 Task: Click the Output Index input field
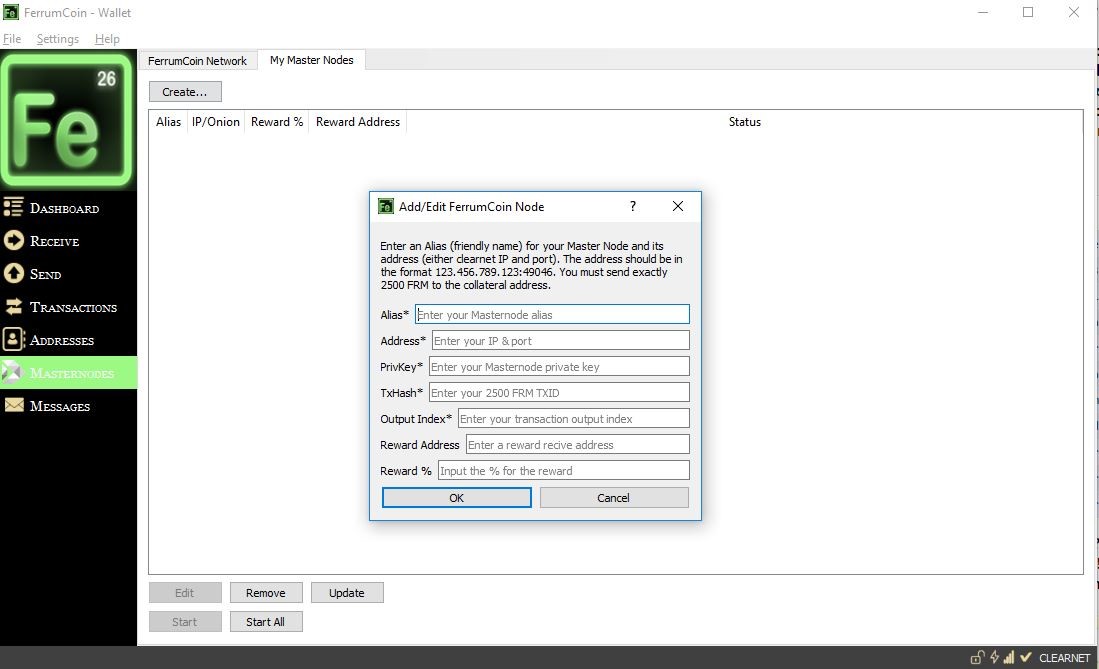coord(574,418)
